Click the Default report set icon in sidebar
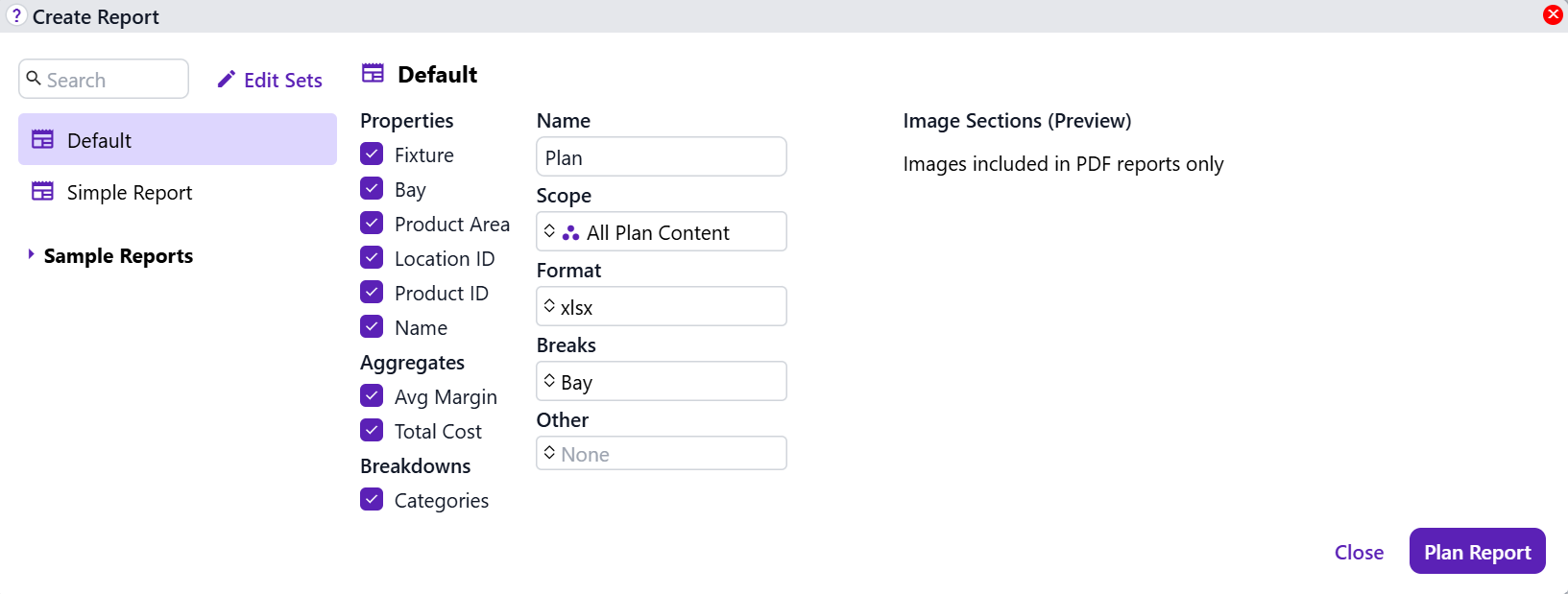The image size is (1568, 594). tap(42, 140)
